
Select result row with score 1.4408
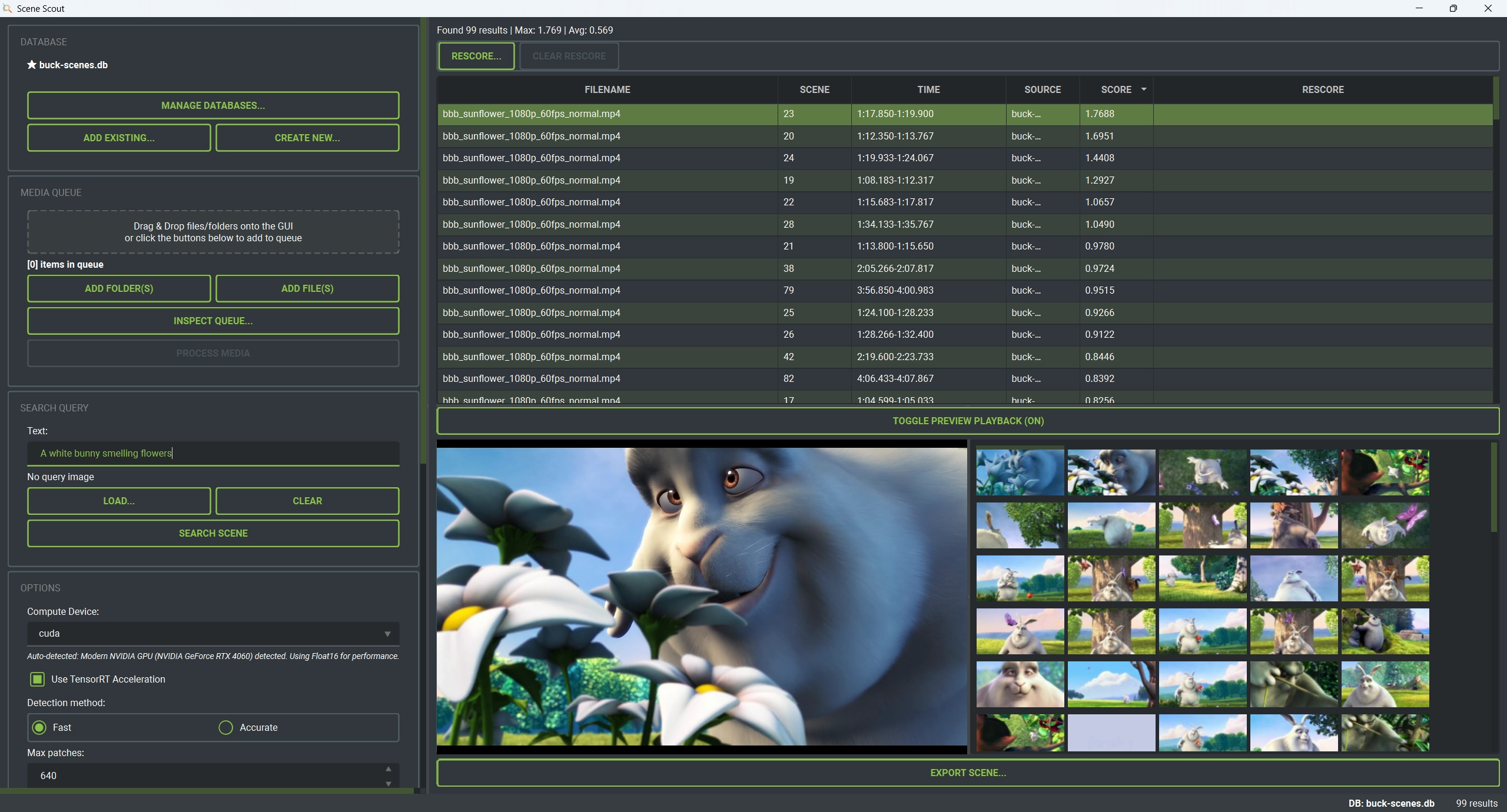tap(965, 158)
